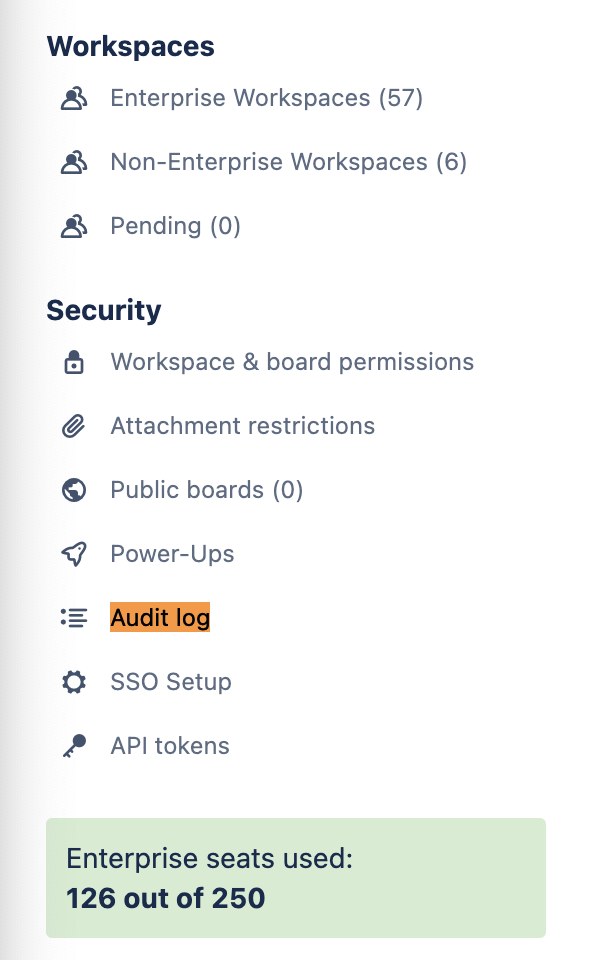
Task: Click the gear icon for SSO Setup
Action: click(x=74, y=682)
